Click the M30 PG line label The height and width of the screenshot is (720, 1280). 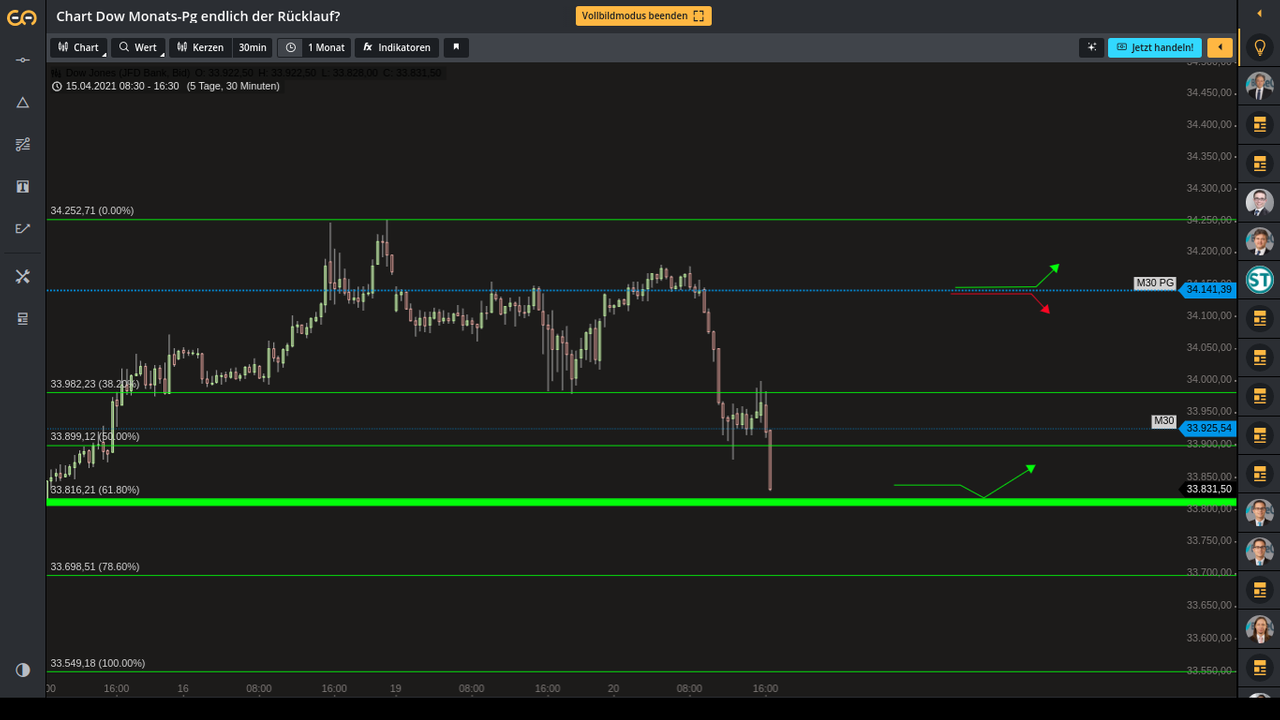tap(1155, 283)
